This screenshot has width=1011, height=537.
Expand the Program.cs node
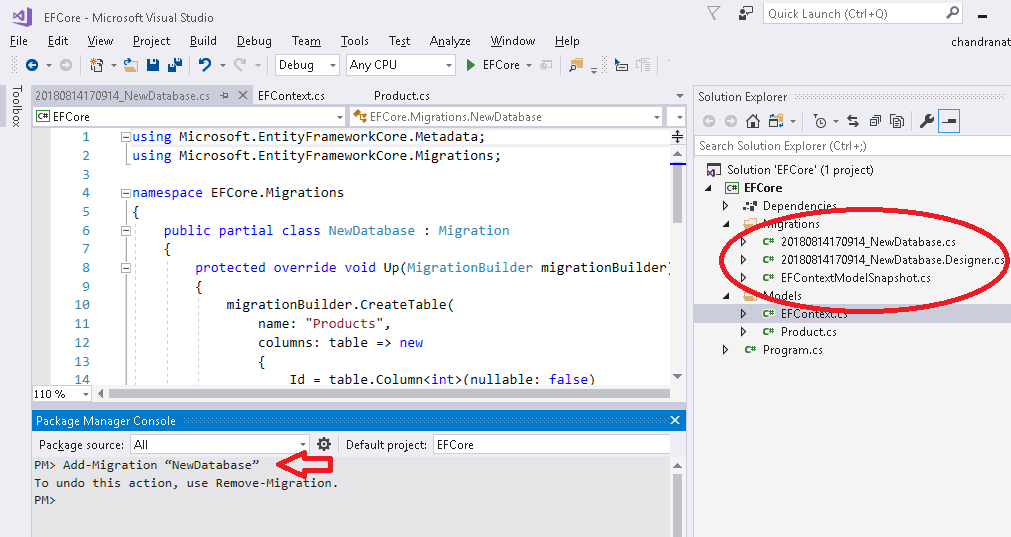725,349
